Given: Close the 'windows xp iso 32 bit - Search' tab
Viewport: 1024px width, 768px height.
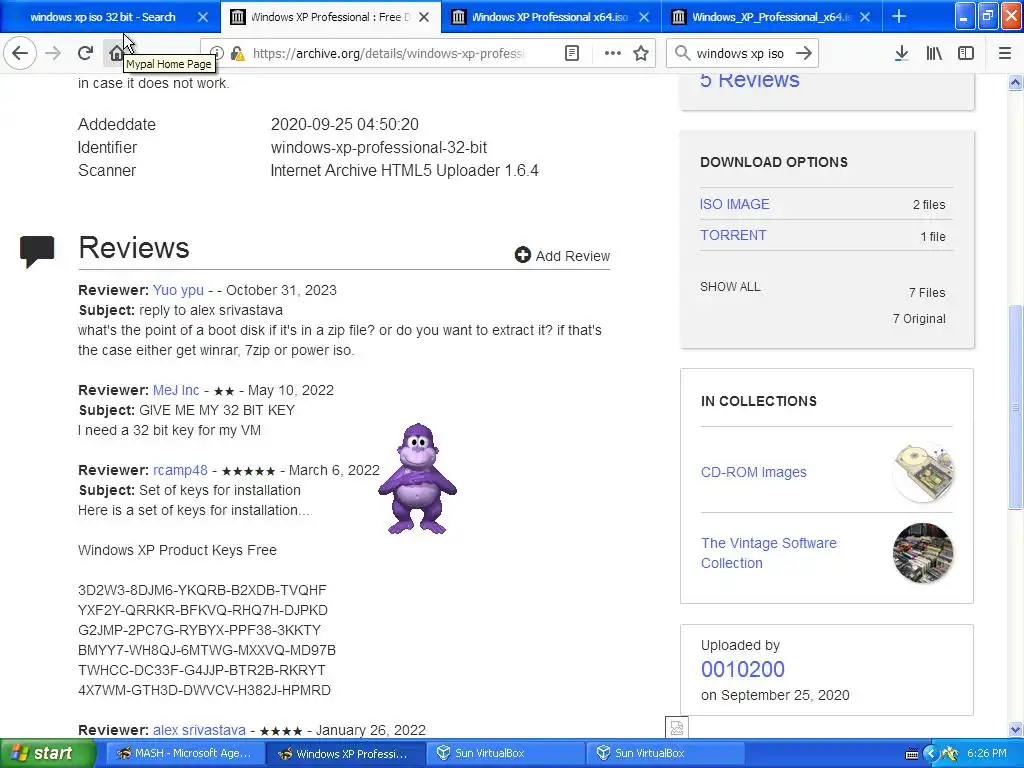Looking at the screenshot, I should coord(203,17).
